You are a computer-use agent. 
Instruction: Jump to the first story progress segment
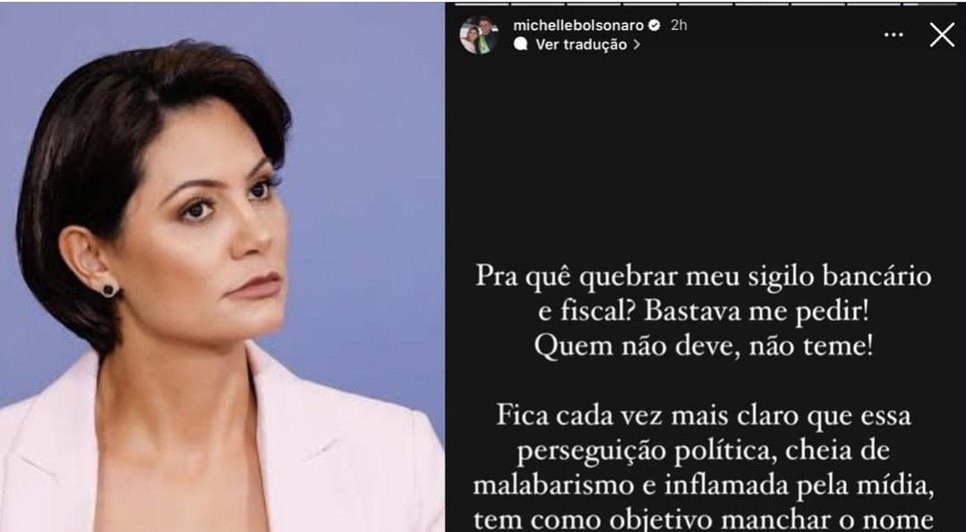482,4
